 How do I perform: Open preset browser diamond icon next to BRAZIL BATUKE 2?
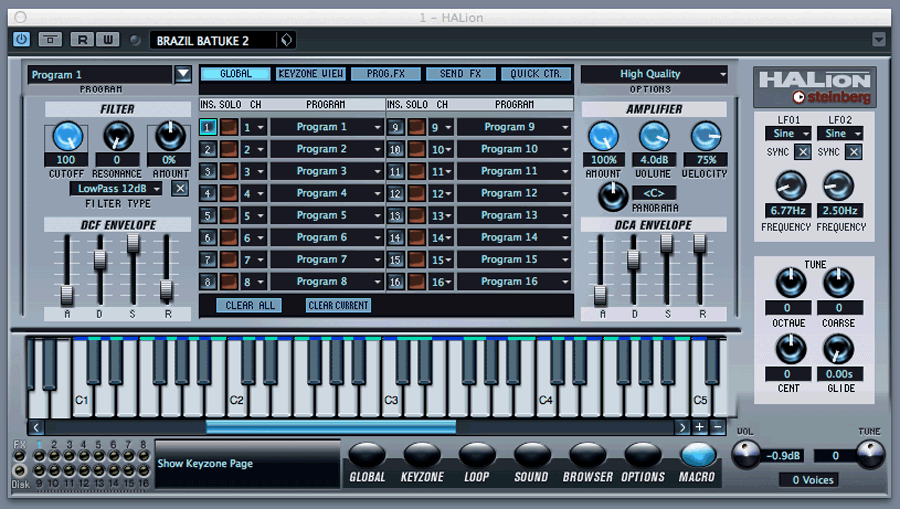(x=286, y=40)
